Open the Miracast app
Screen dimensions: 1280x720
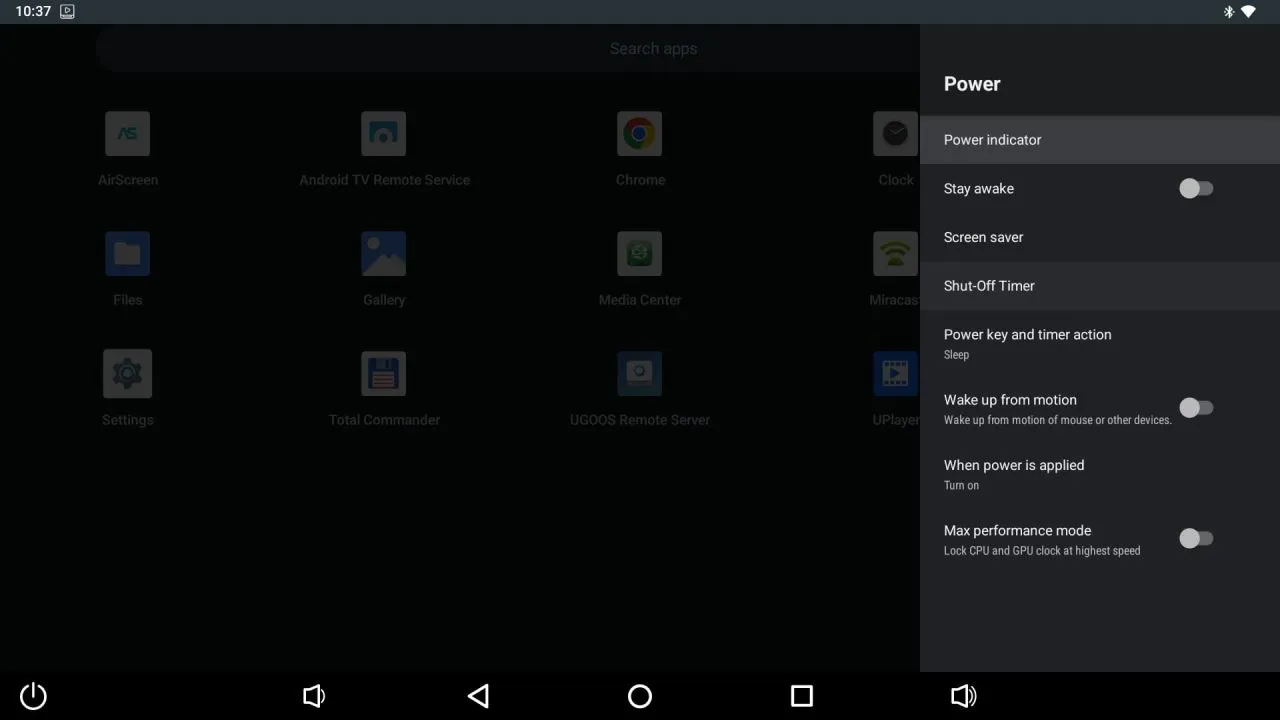(895, 253)
